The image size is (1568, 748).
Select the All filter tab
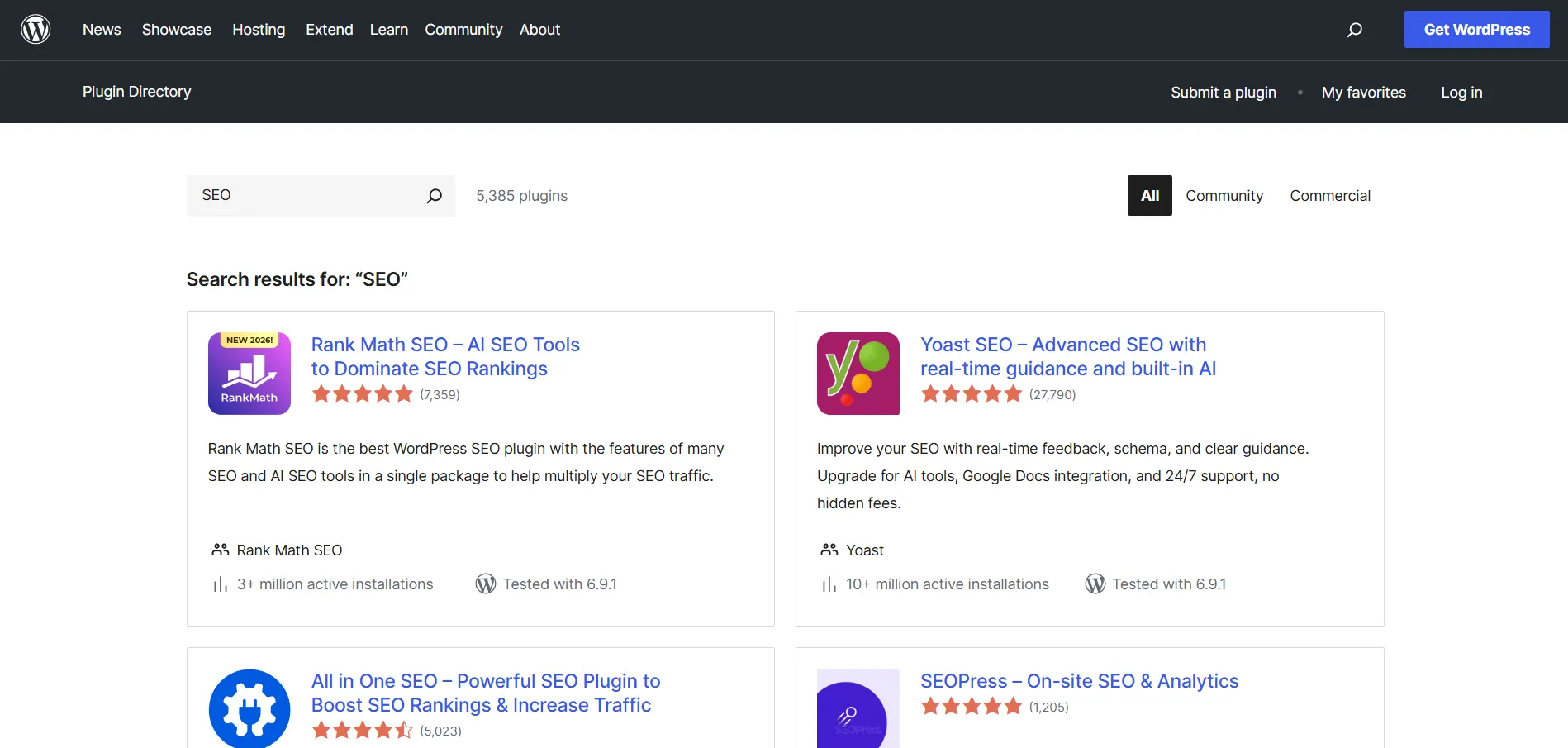(1149, 196)
